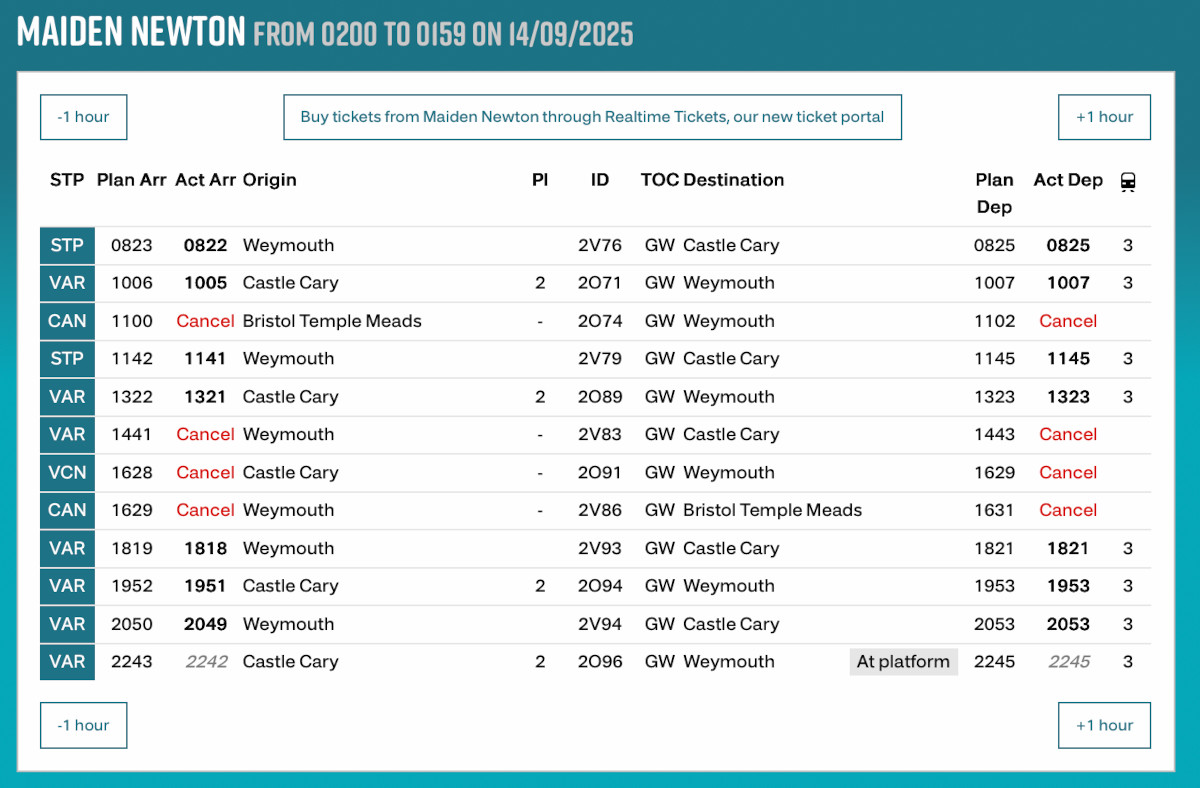
Task: Open the Realtime Tickets purchase link
Action: point(592,117)
